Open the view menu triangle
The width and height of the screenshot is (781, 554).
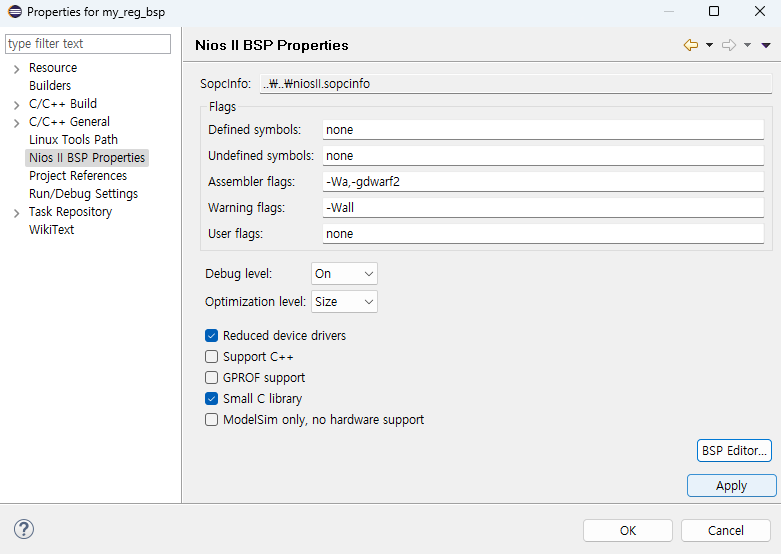pos(766,45)
